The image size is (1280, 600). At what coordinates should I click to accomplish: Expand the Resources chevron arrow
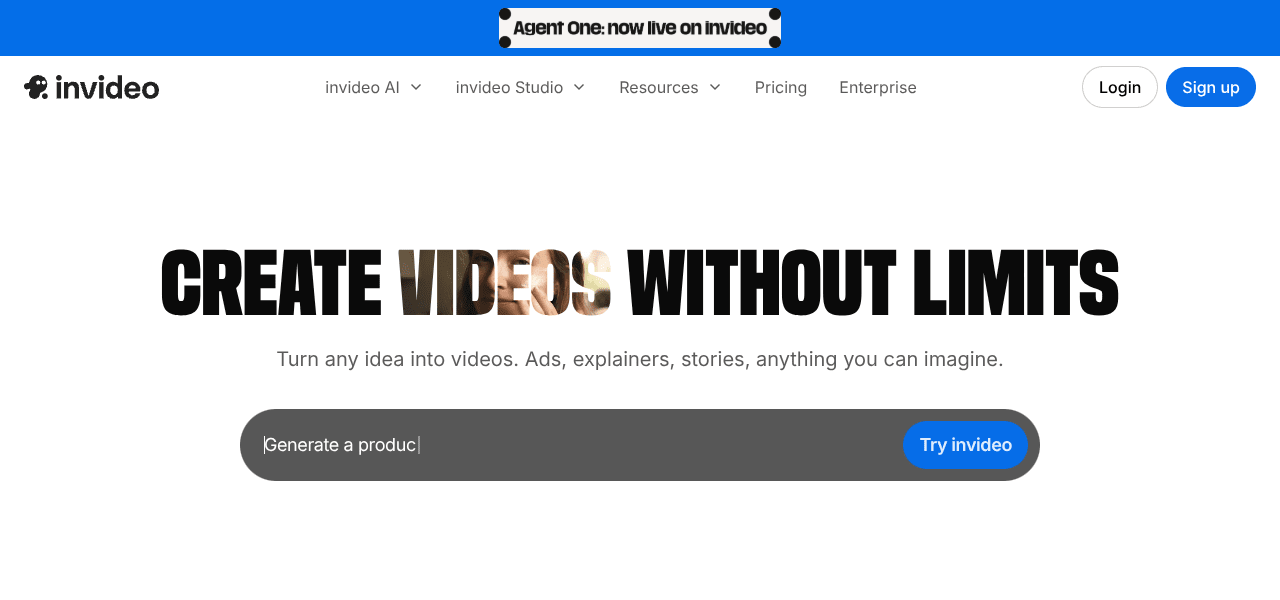click(715, 87)
